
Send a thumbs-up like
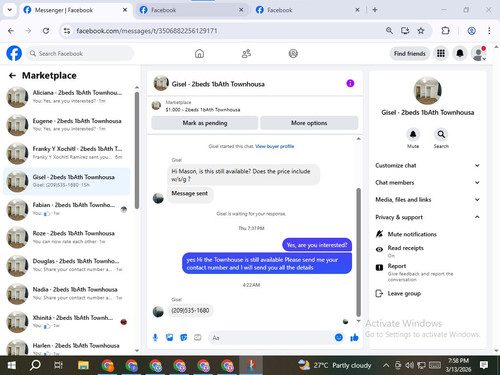[354, 337]
